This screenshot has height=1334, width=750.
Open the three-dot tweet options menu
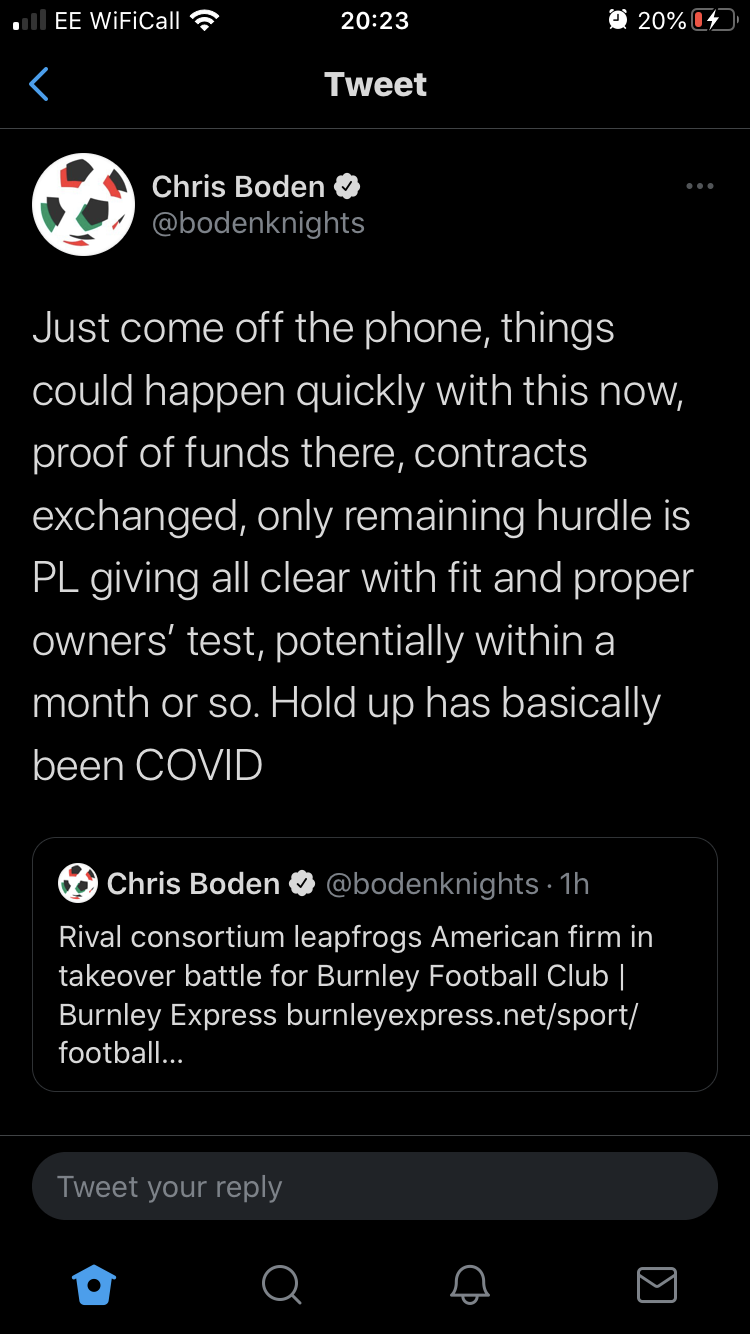pos(699,186)
